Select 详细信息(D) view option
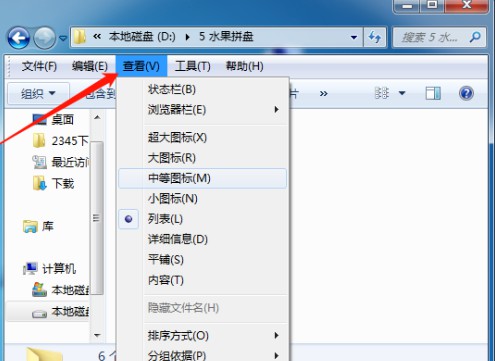This screenshot has height=361, width=495. point(203,239)
